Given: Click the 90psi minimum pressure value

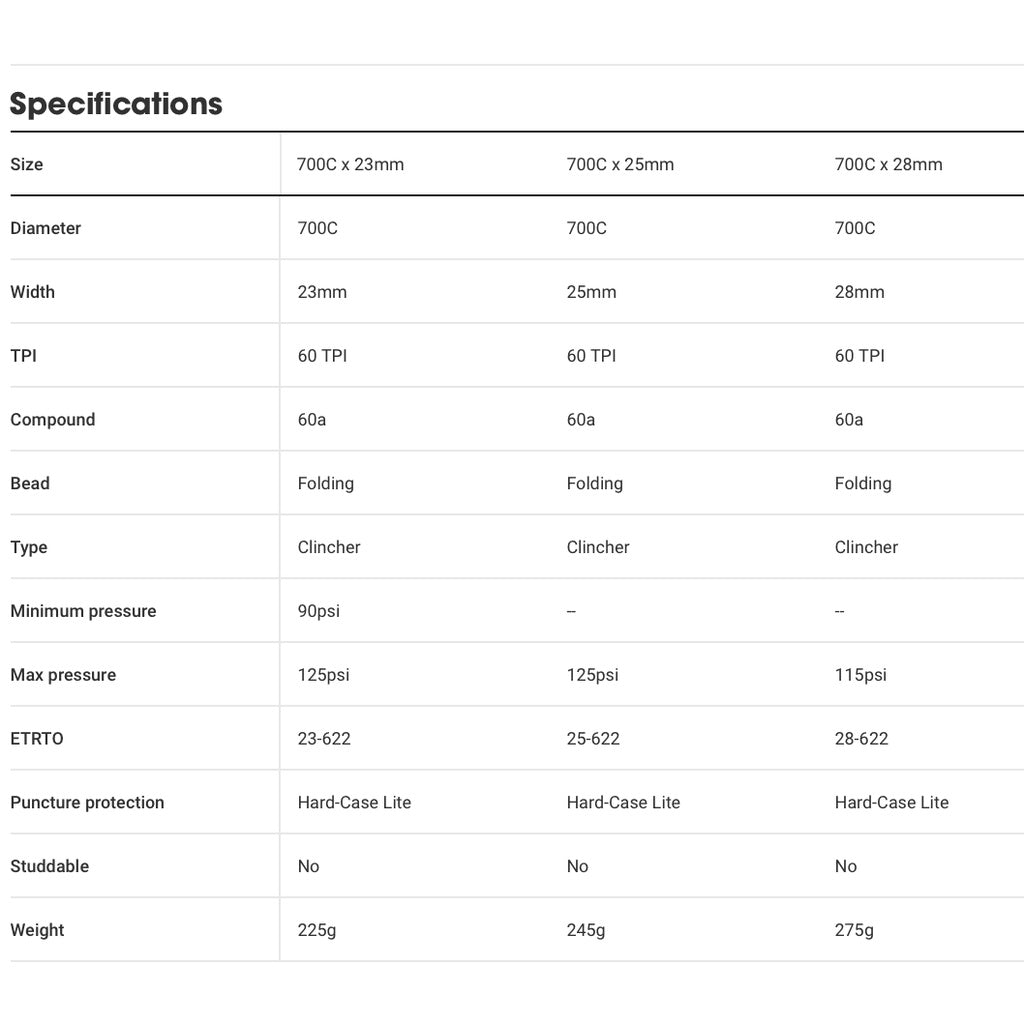Looking at the screenshot, I should (319, 611).
